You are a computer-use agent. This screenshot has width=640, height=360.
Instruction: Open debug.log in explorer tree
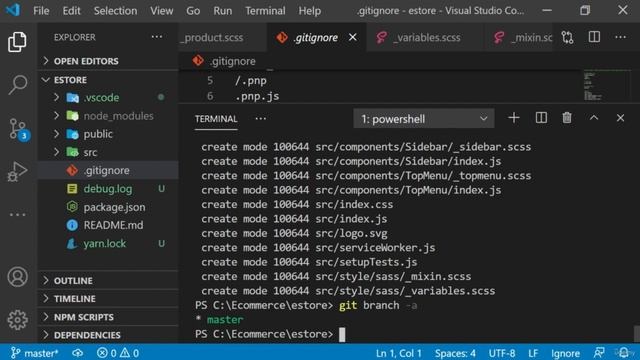(108, 189)
